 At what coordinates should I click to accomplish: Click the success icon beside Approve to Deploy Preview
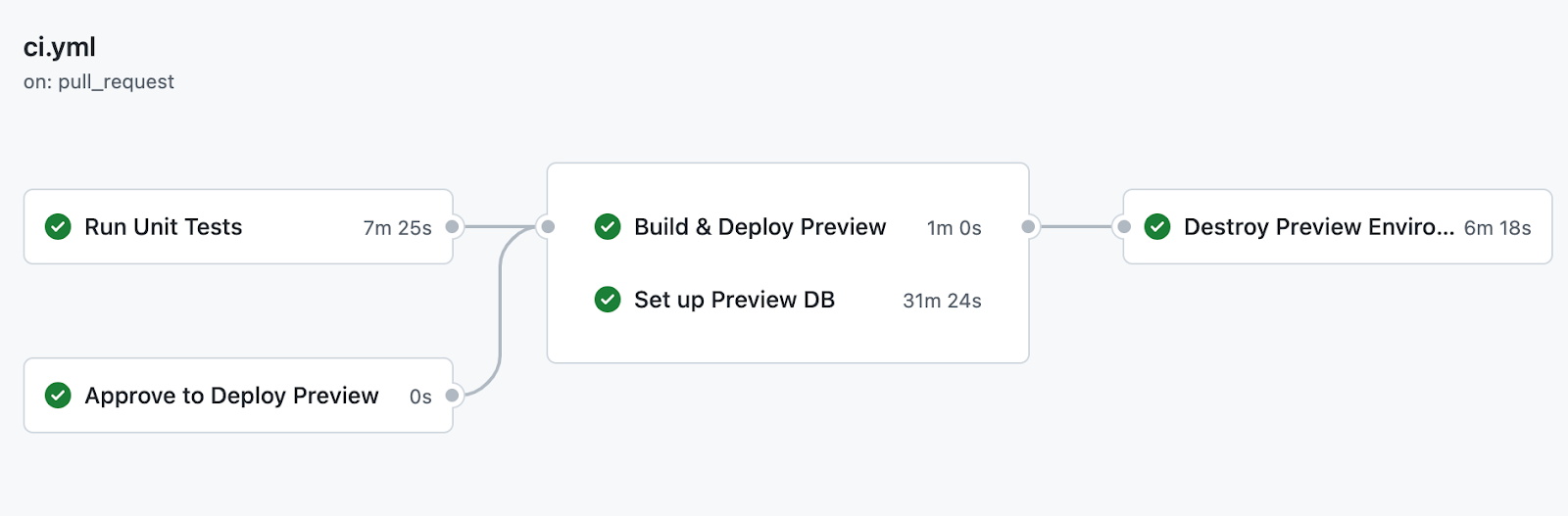(x=58, y=396)
